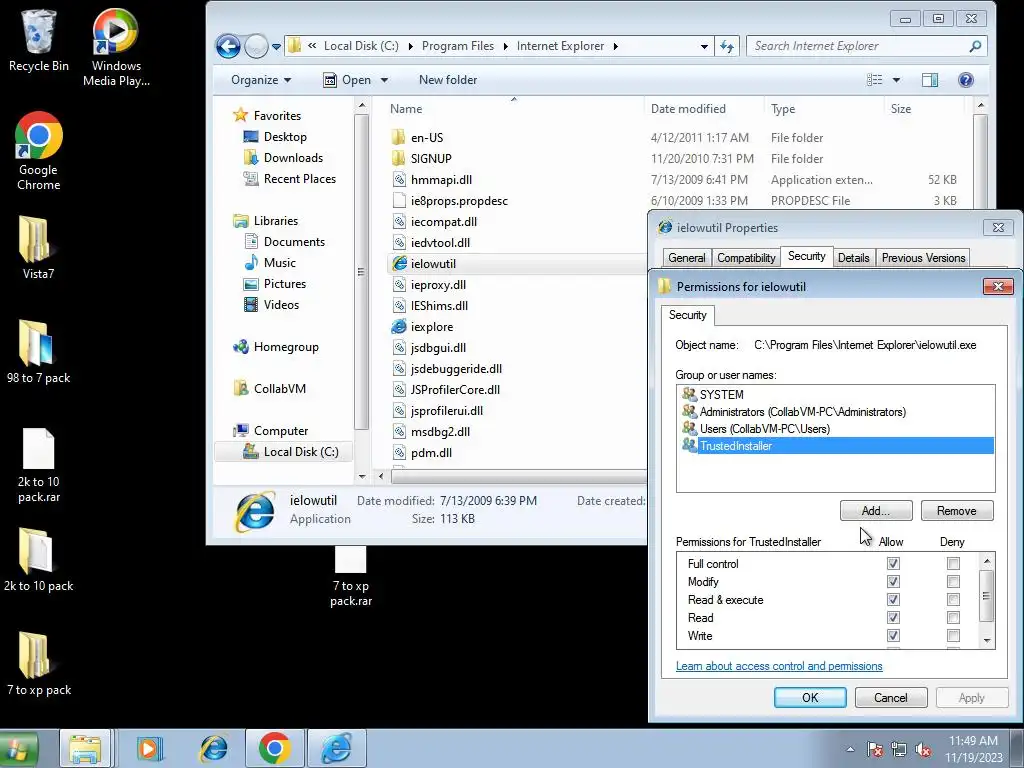Switch to the General tab in Properties

coord(686,258)
